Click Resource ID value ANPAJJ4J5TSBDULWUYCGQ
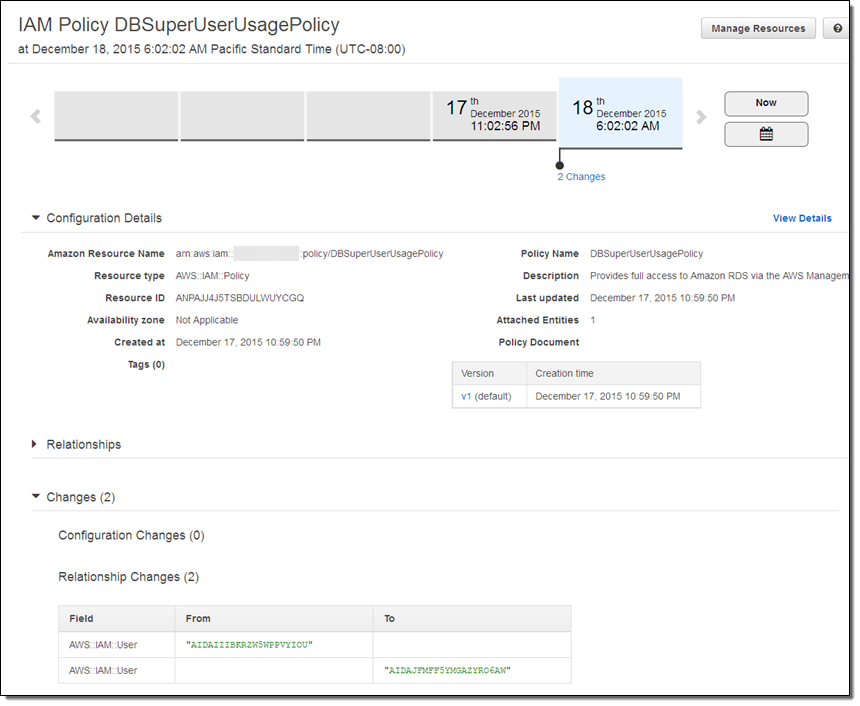This screenshot has height=706, width=860. pyautogui.click(x=240, y=298)
